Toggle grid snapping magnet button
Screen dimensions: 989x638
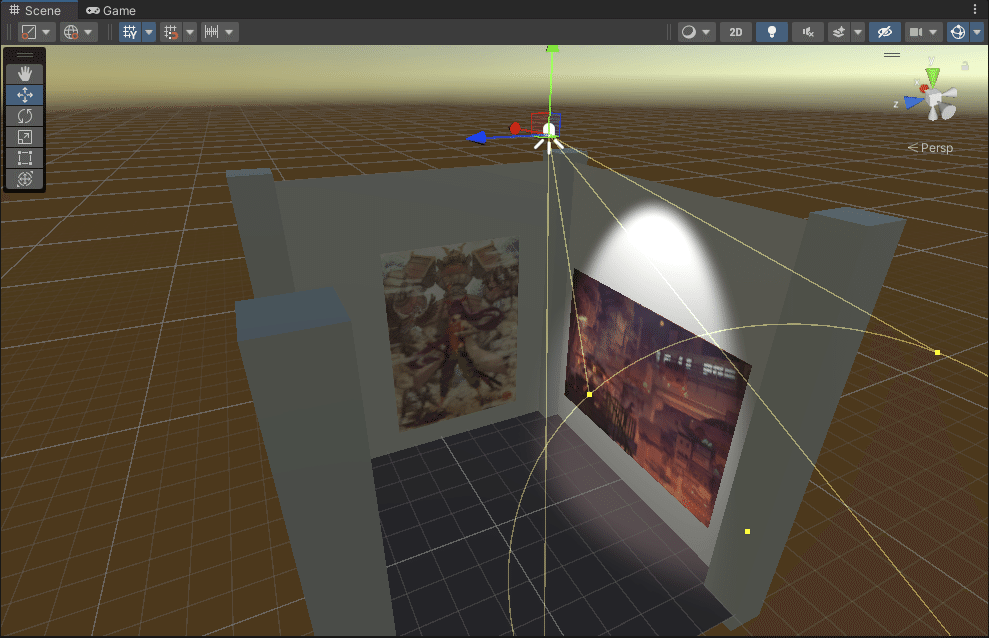(x=170, y=32)
